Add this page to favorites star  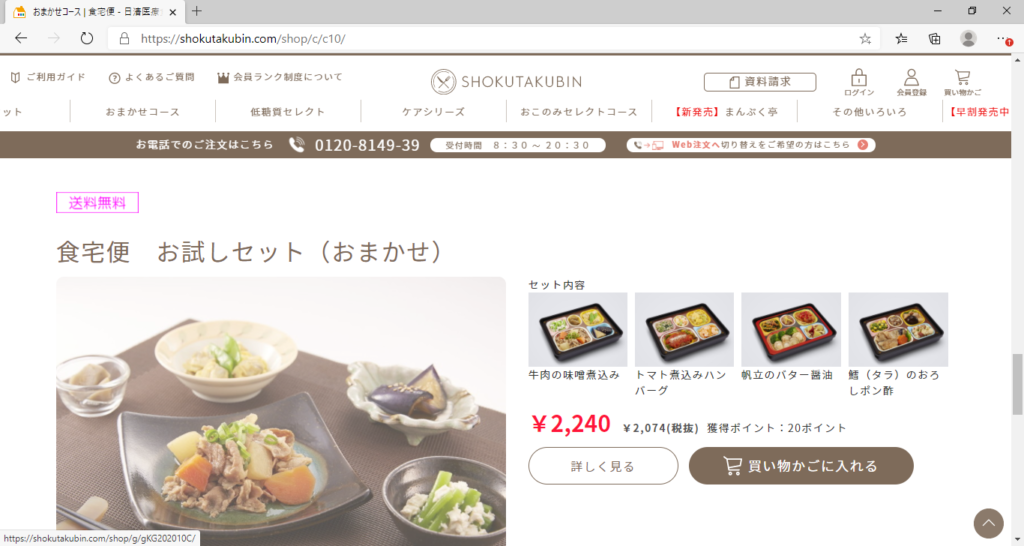point(865,39)
